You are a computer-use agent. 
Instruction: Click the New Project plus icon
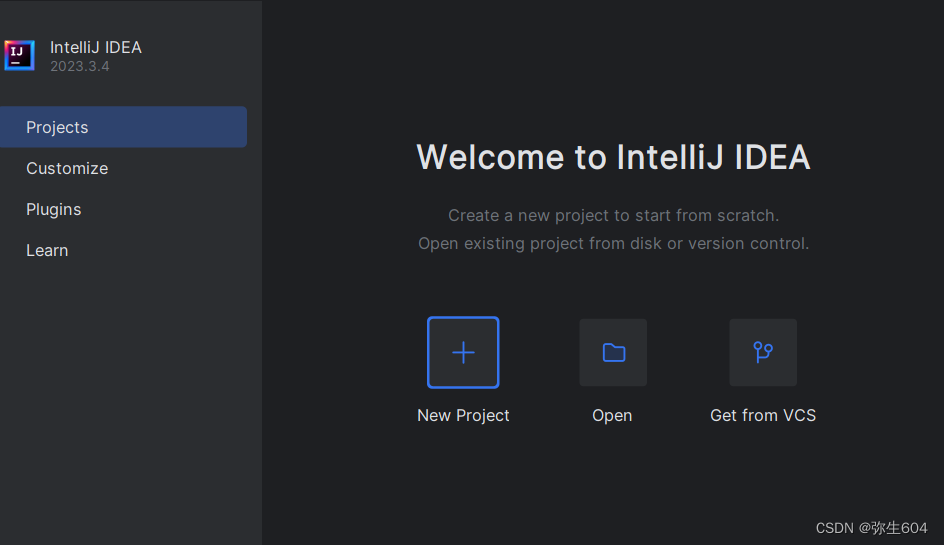coord(463,352)
